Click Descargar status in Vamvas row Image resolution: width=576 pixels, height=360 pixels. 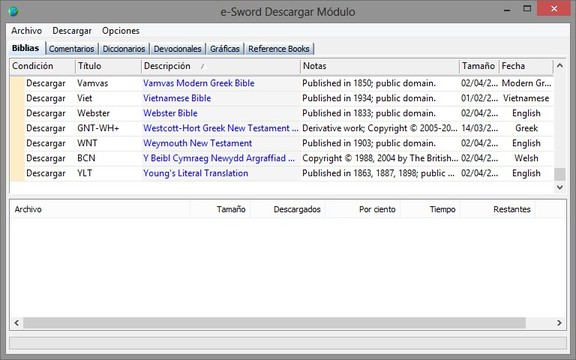tap(46, 83)
